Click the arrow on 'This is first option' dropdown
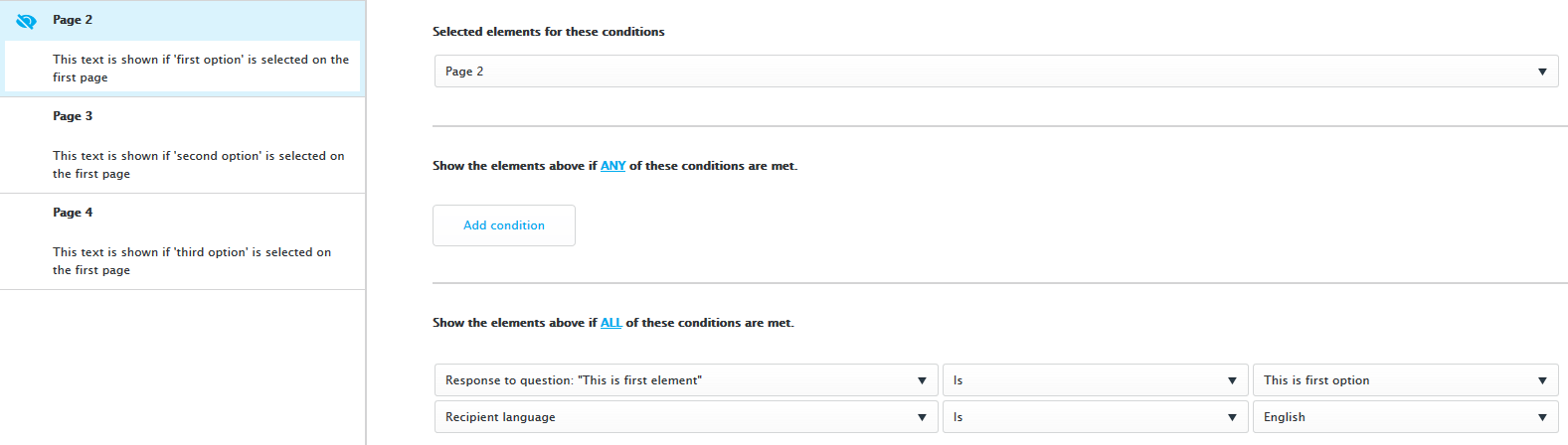Image resolution: width=1568 pixels, height=445 pixels. pos(1542,380)
